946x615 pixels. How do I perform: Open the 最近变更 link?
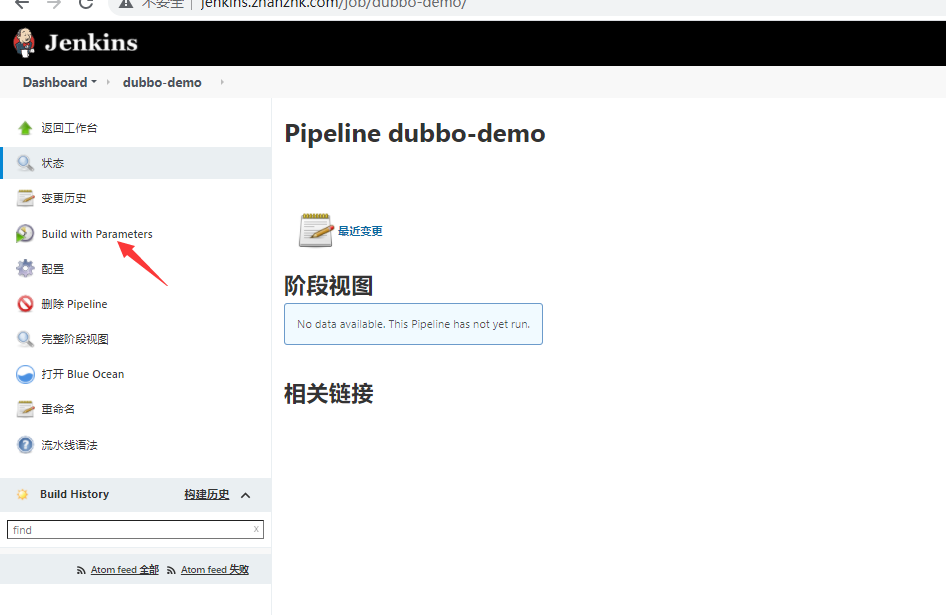pyautogui.click(x=360, y=231)
